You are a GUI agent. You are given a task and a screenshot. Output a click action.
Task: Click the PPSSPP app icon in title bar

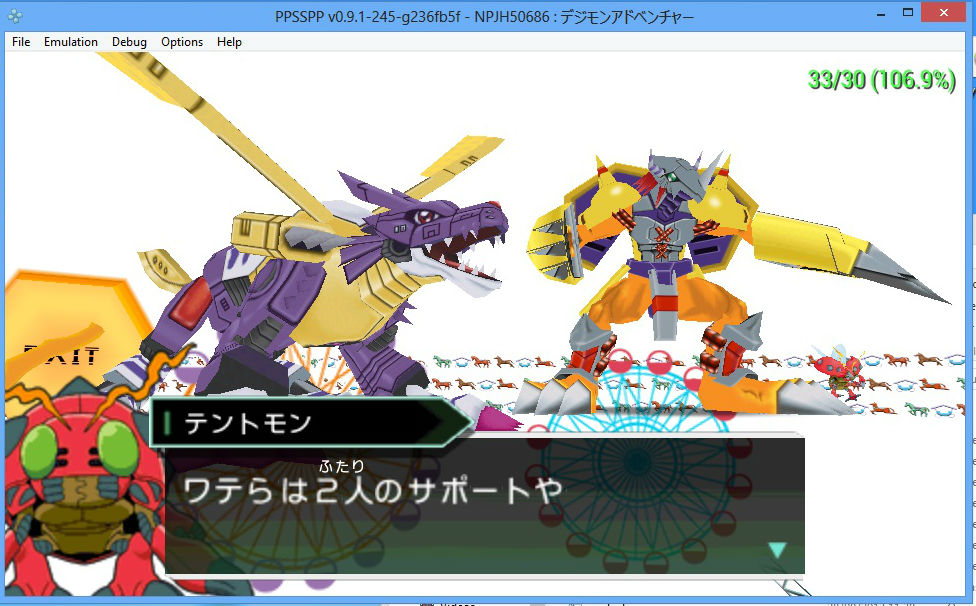(15, 16)
